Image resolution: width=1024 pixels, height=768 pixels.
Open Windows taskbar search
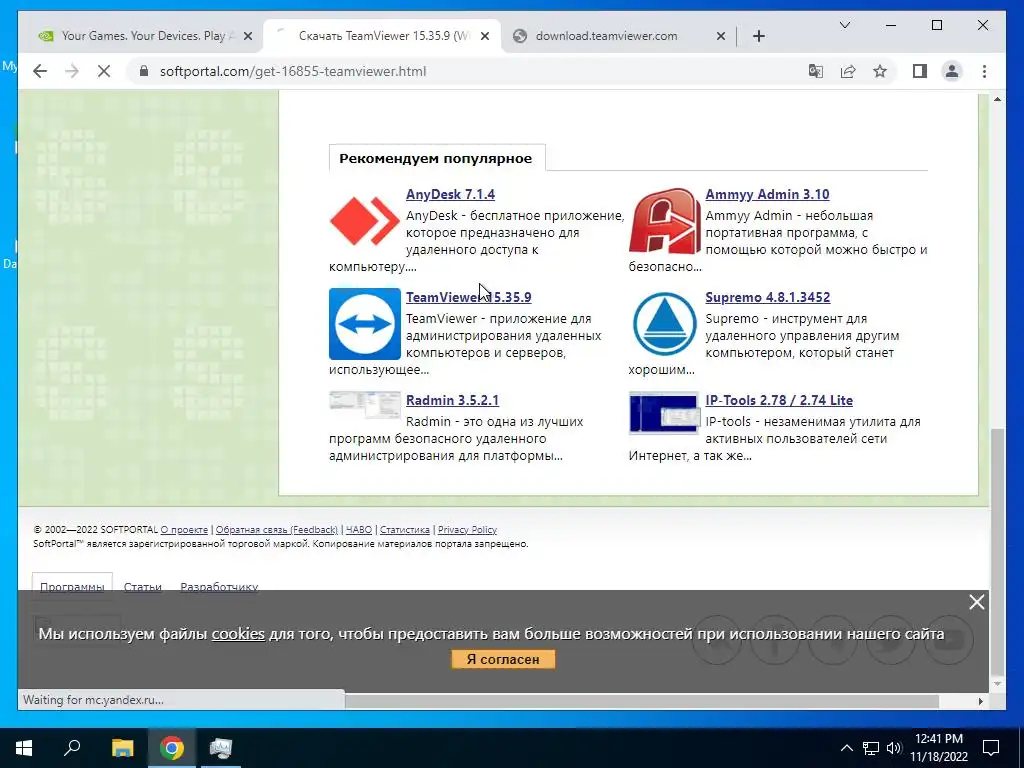coord(72,748)
